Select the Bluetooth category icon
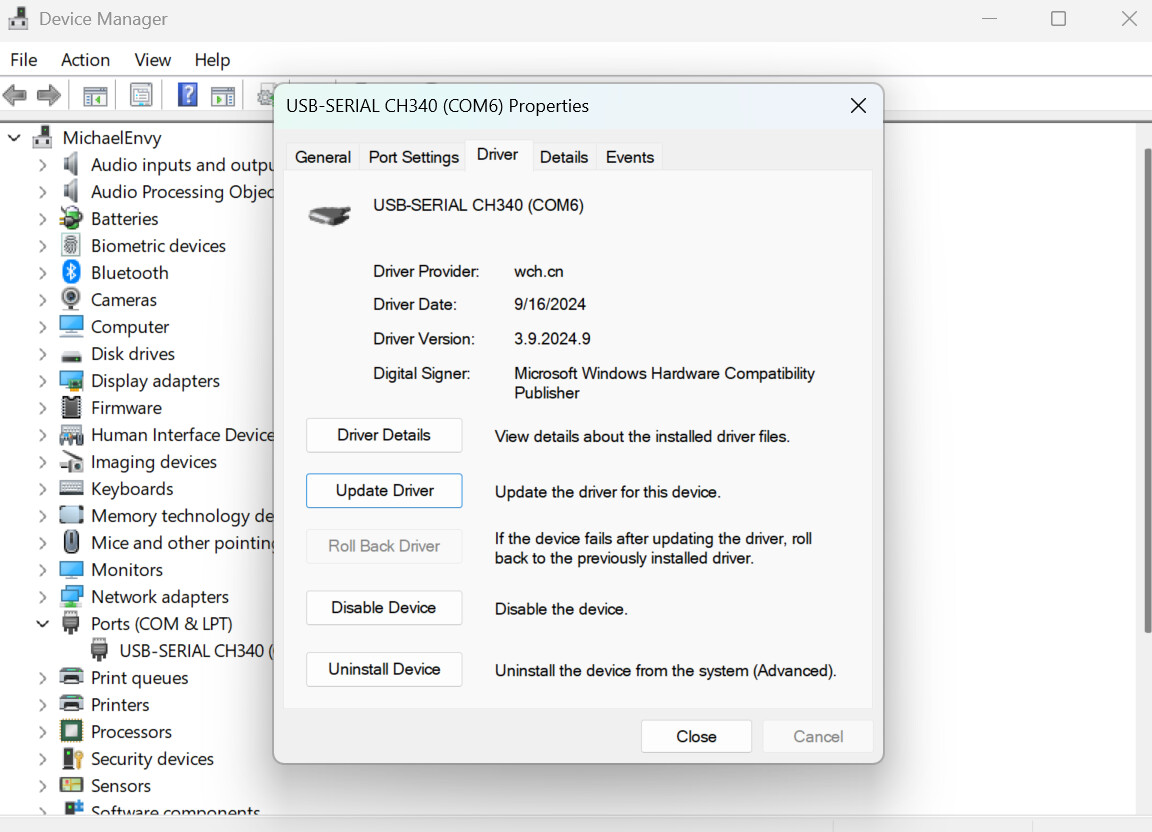Viewport: 1152px width, 832px height. [71, 272]
